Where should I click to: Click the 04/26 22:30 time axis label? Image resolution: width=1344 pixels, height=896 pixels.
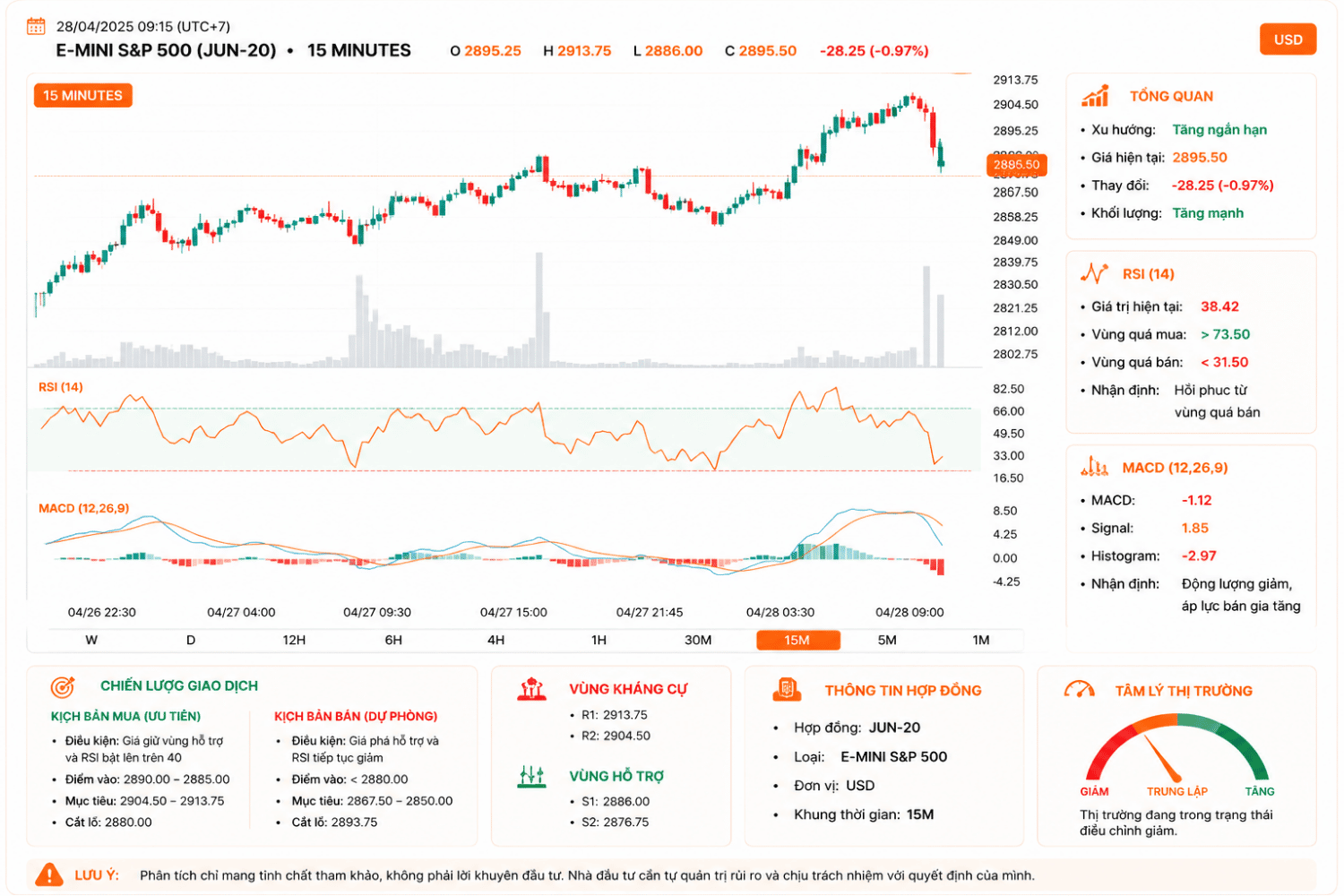click(102, 612)
